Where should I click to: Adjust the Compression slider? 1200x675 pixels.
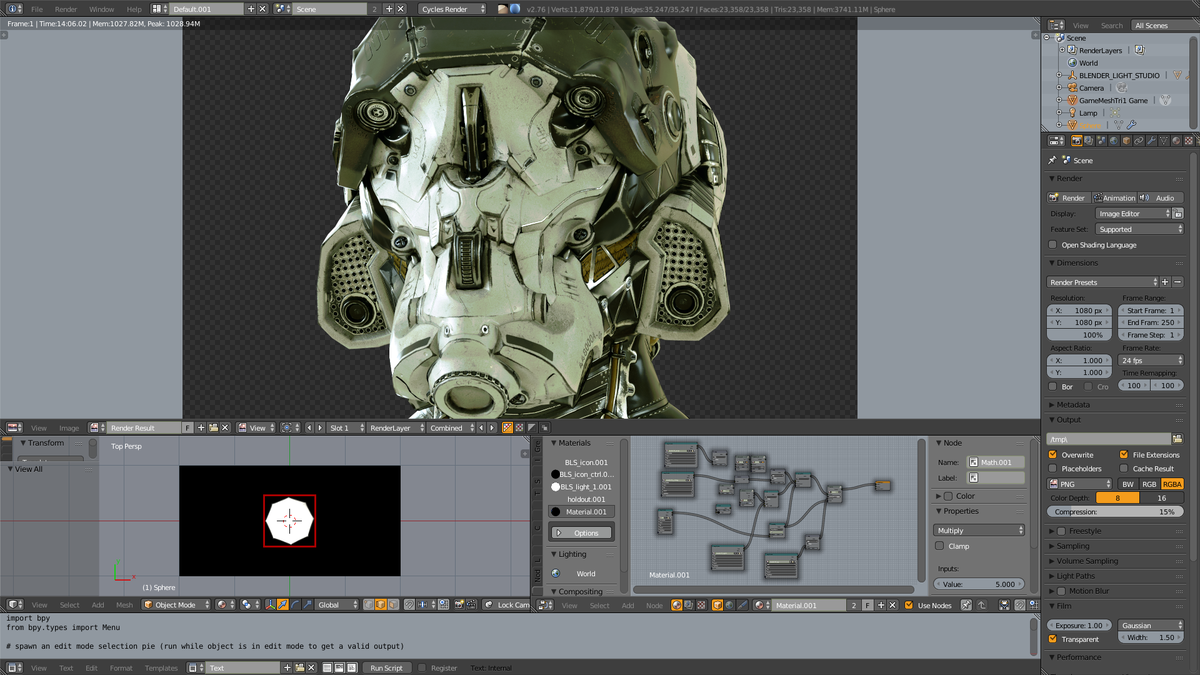pyautogui.click(x=1115, y=511)
